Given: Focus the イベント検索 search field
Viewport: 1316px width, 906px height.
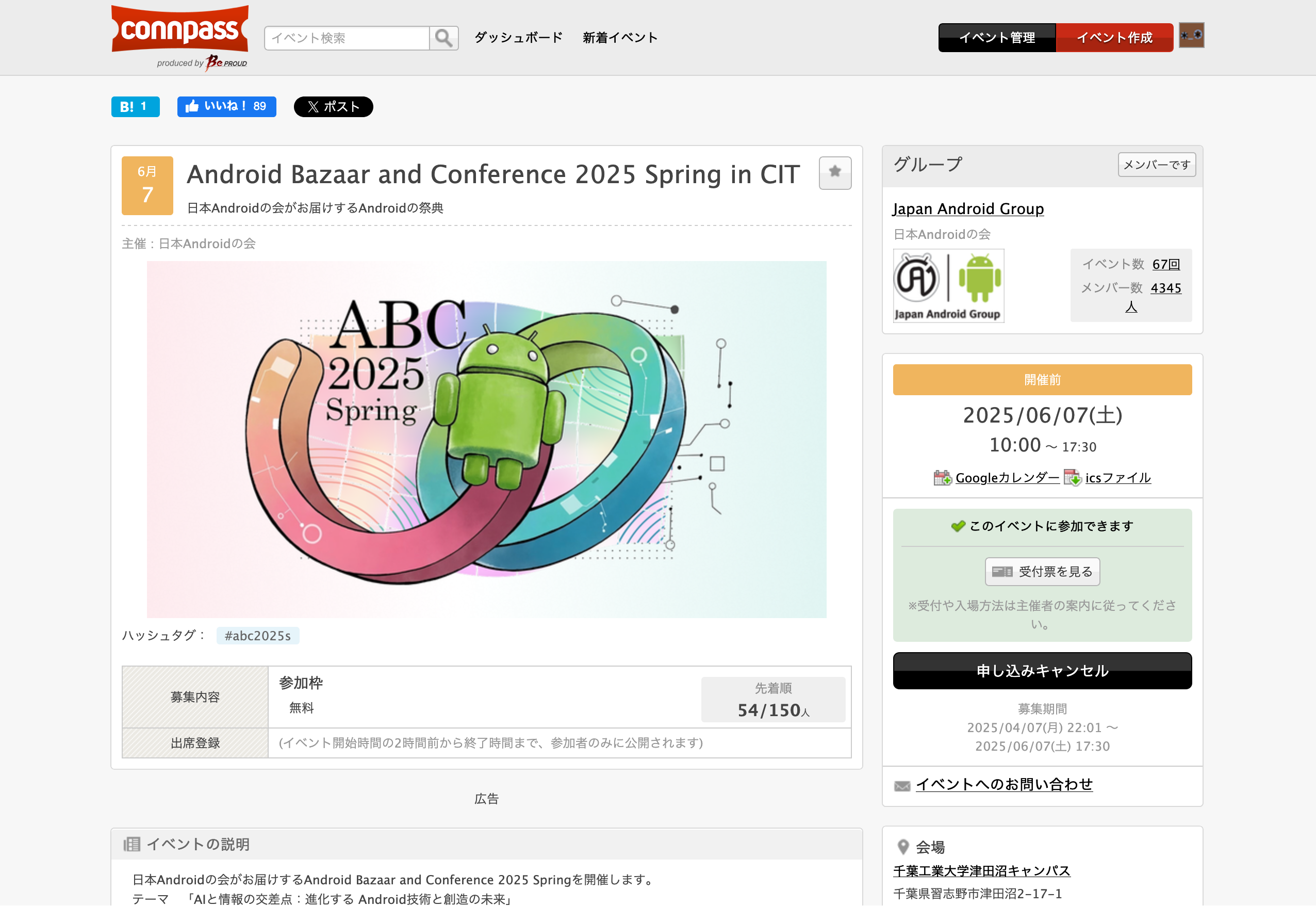Looking at the screenshot, I should pyautogui.click(x=347, y=38).
